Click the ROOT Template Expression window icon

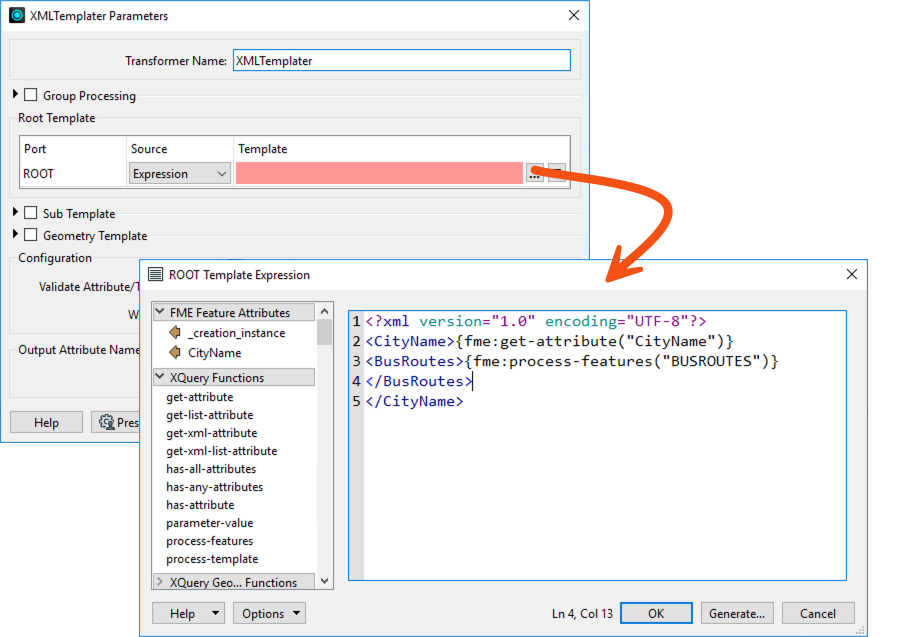(x=155, y=274)
